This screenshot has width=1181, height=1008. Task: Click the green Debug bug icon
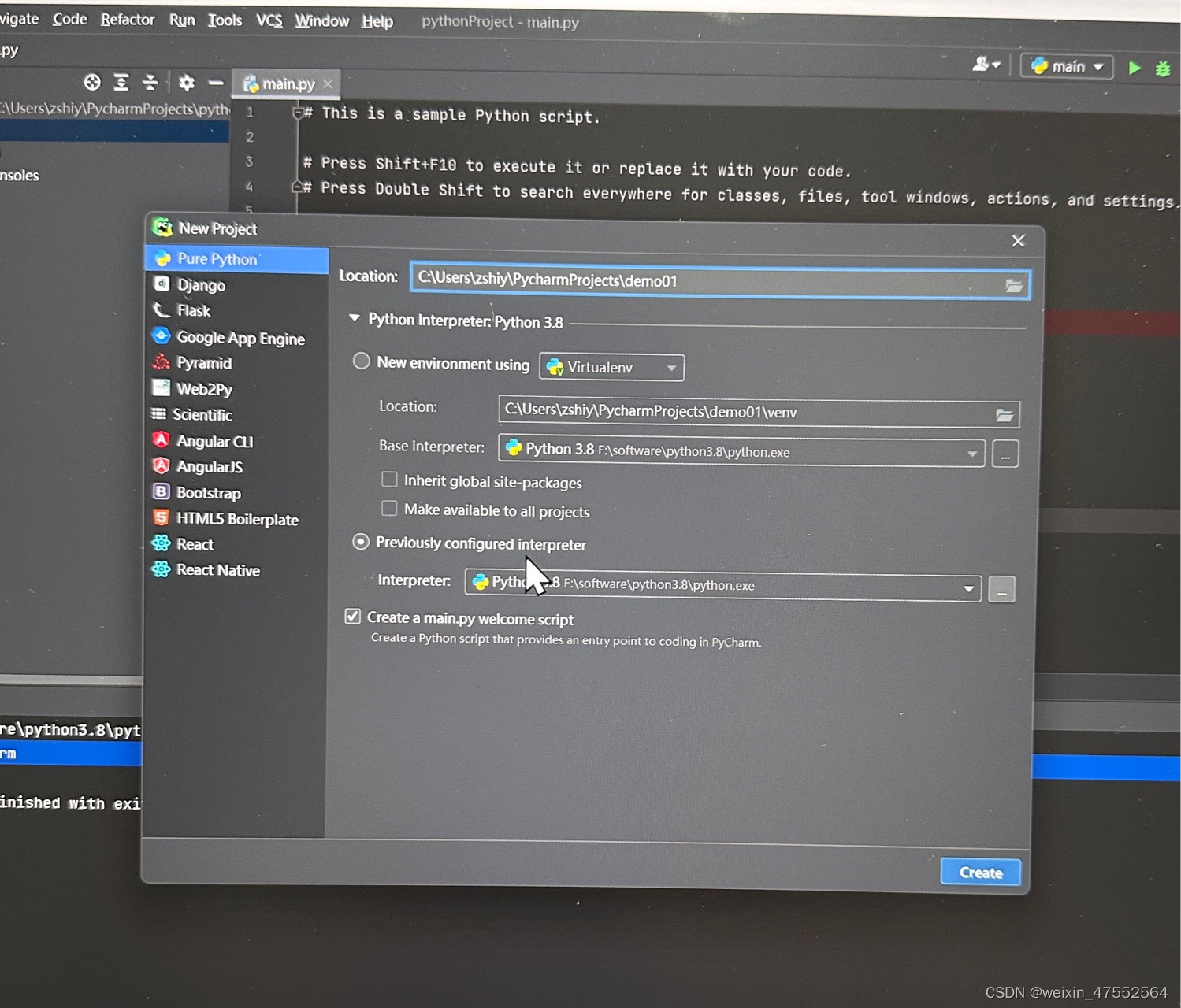(x=1163, y=69)
